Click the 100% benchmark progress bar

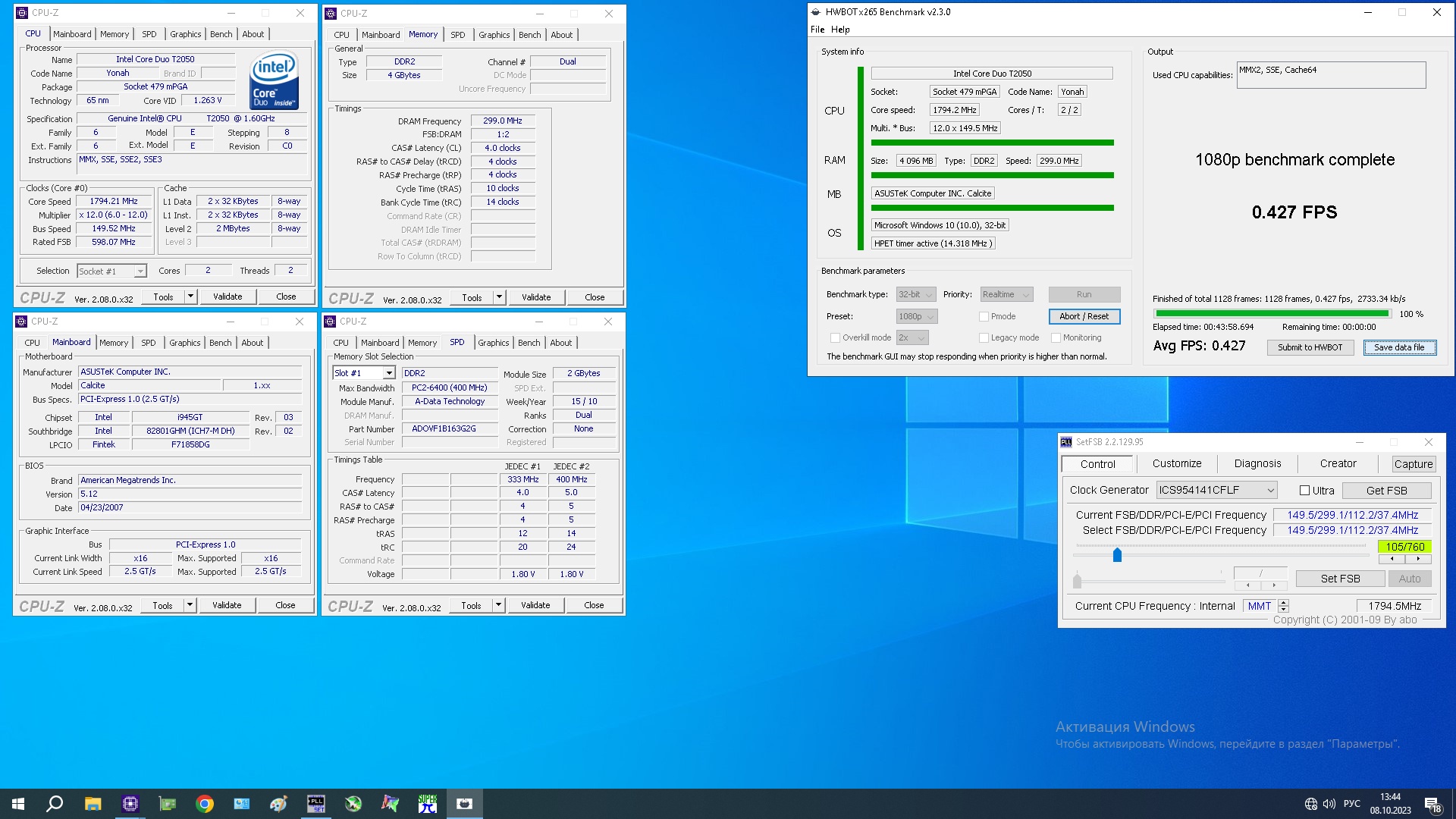(1272, 314)
